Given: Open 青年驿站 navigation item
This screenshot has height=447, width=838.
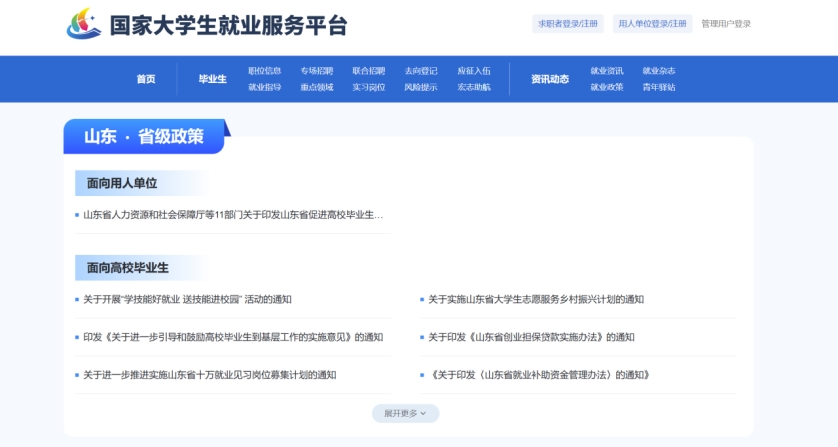Looking at the screenshot, I should [659, 87].
